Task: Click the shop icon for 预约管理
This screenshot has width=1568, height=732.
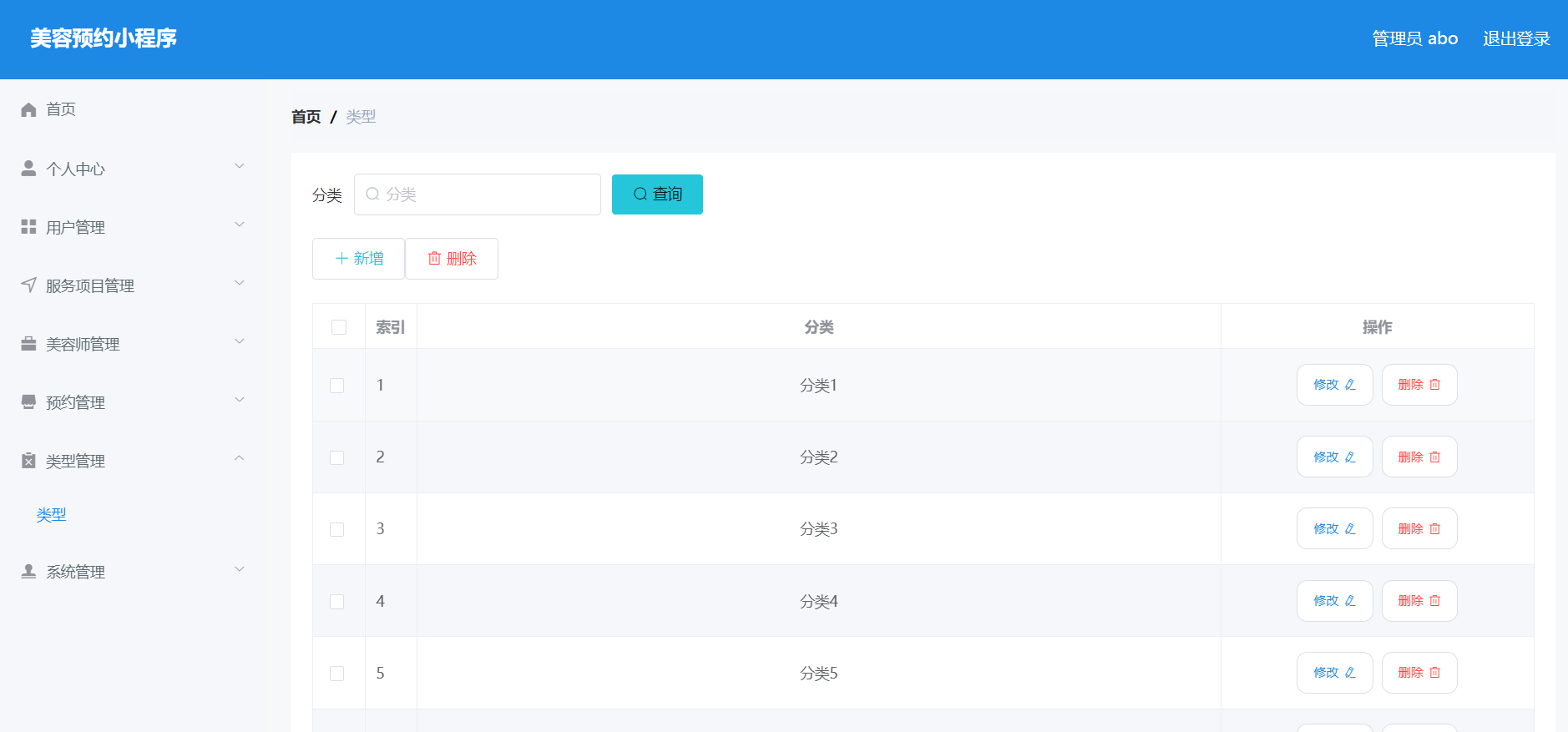Action: [28, 401]
